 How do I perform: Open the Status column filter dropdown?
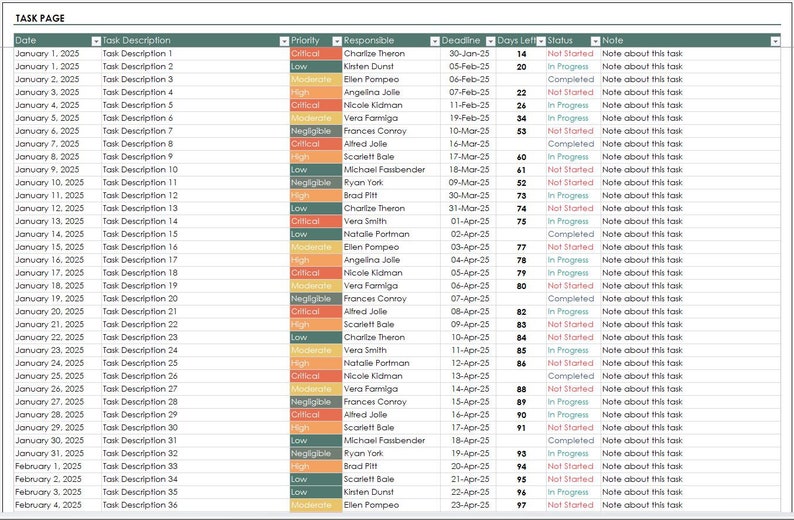click(596, 41)
